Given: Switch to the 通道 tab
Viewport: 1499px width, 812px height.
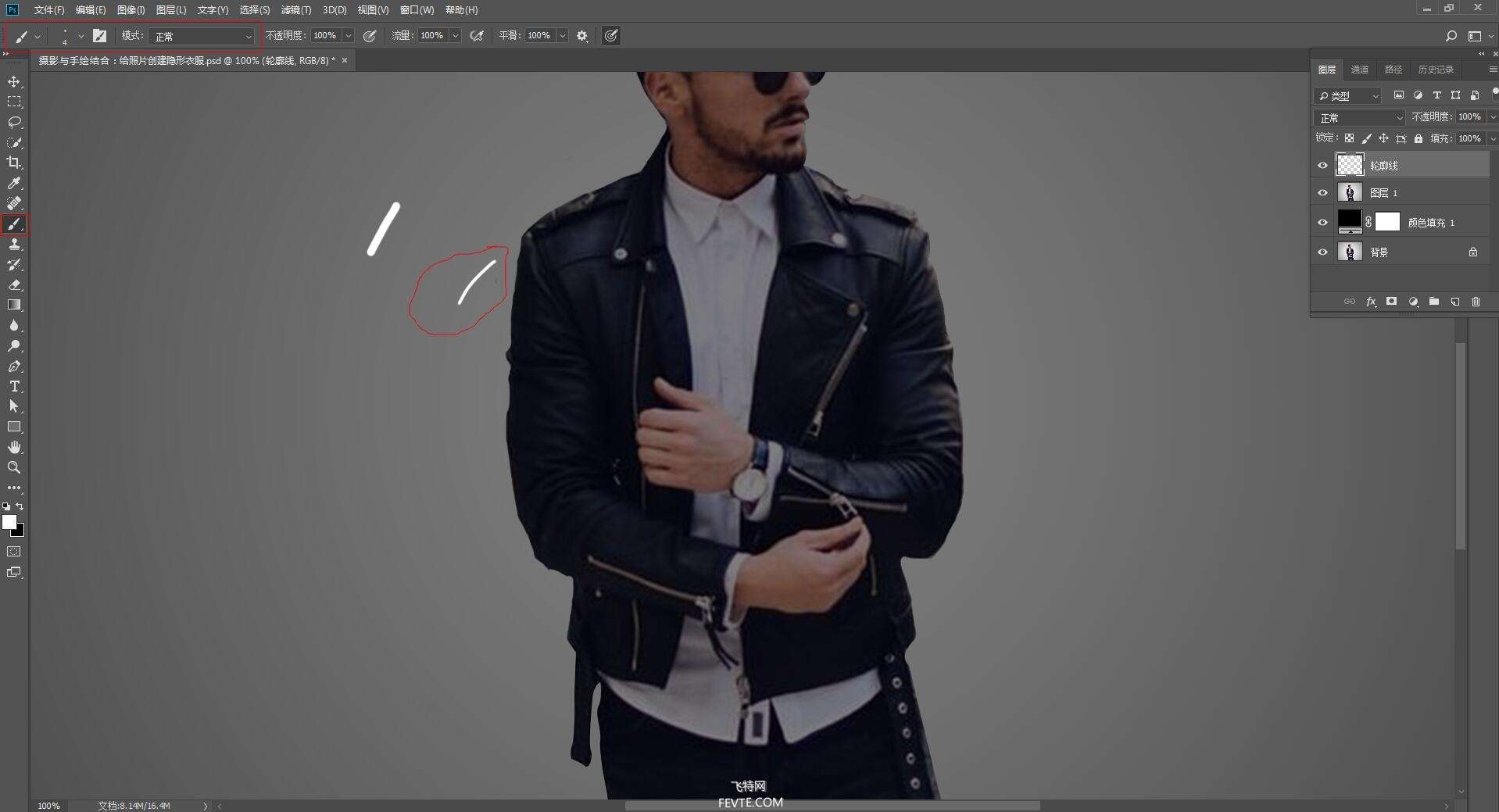Looking at the screenshot, I should pyautogui.click(x=1360, y=70).
